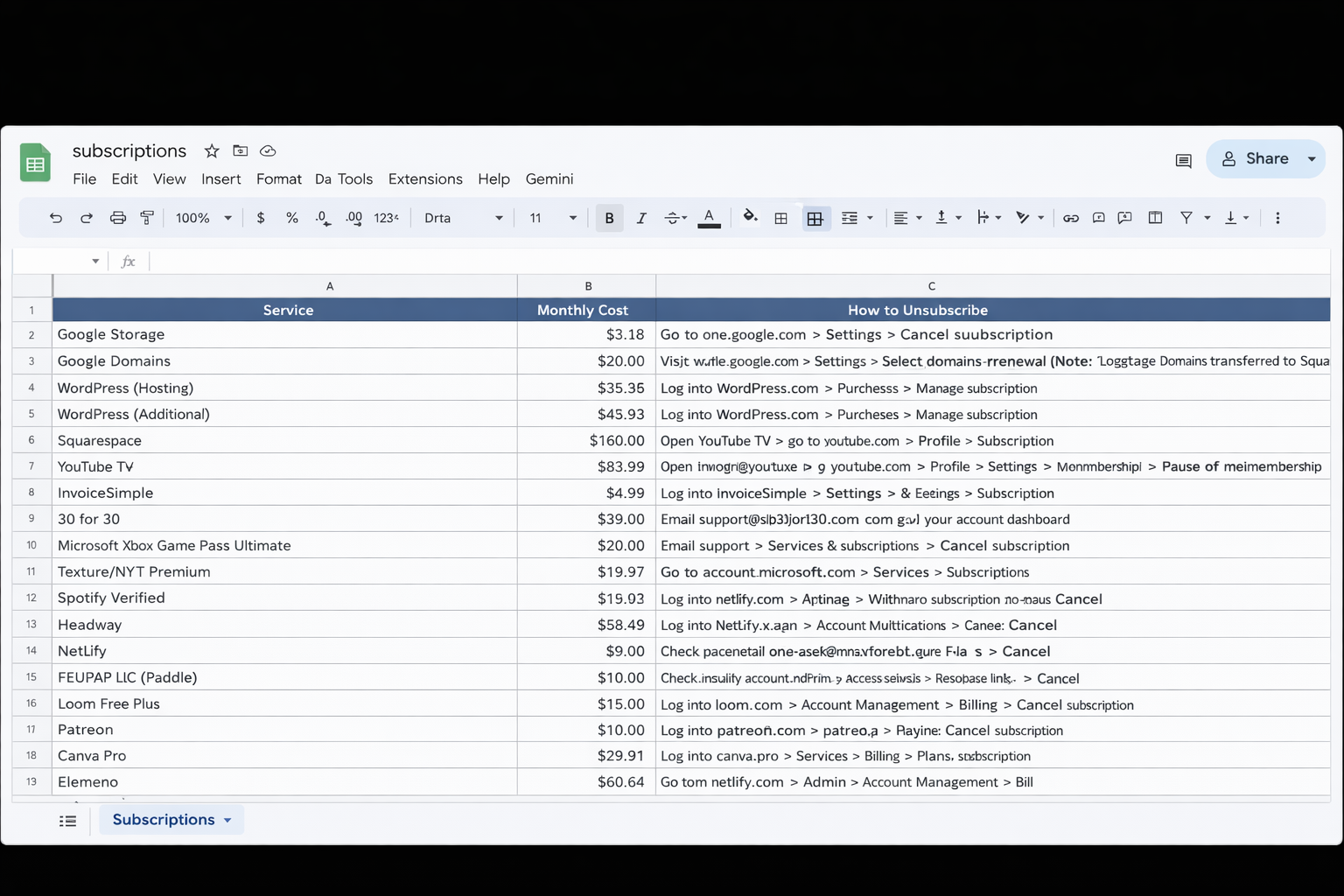Star the subscriptions spreadsheet
Screen dimensions: 1344x896
tap(211, 150)
